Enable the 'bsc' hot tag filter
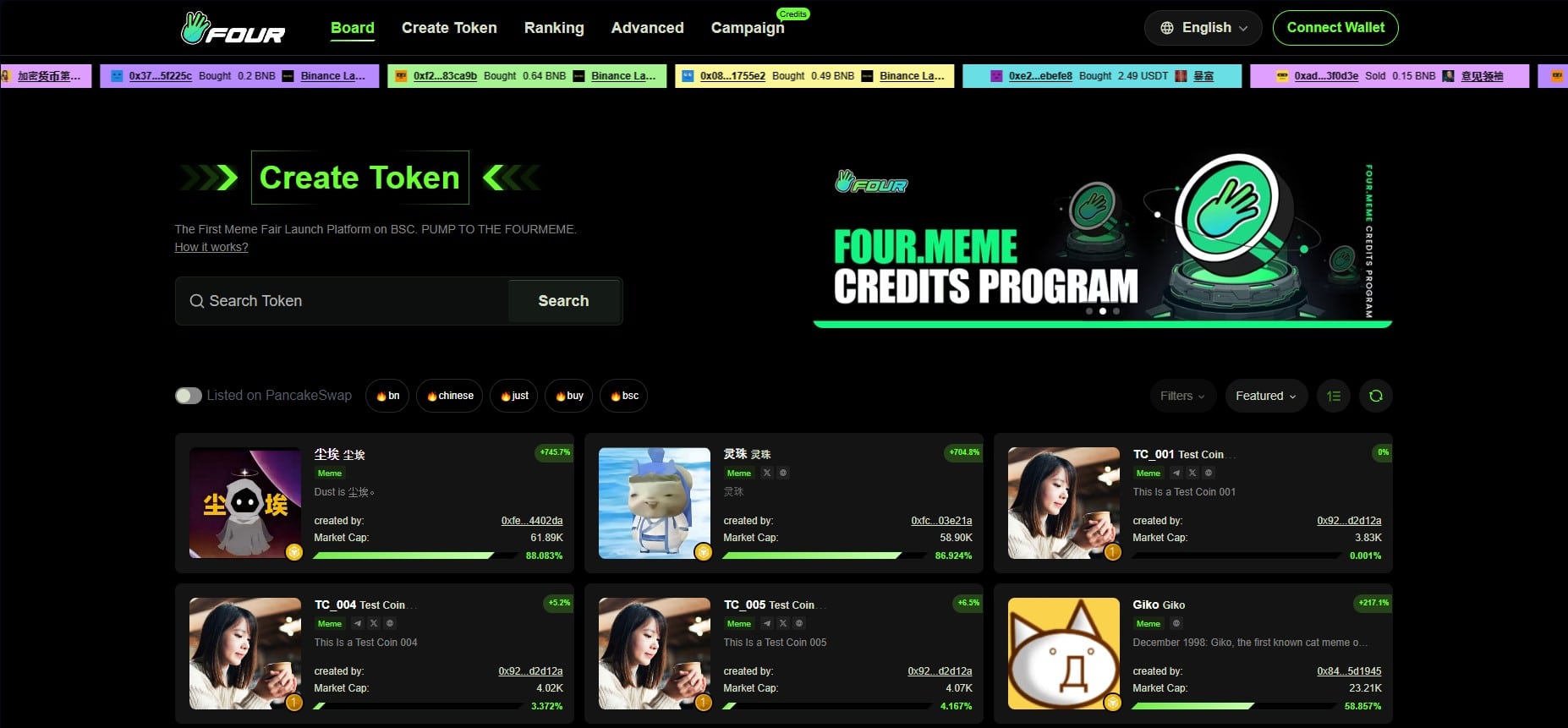This screenshot has height=728, width=1568. [624, 396]
